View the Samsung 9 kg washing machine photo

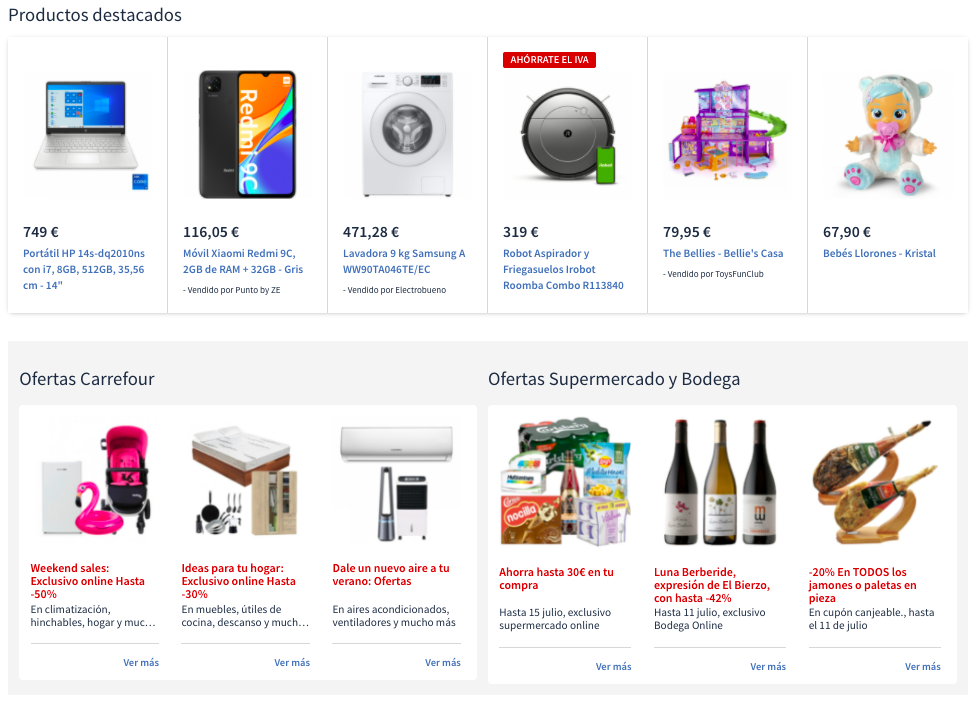(x=407, y=133)
